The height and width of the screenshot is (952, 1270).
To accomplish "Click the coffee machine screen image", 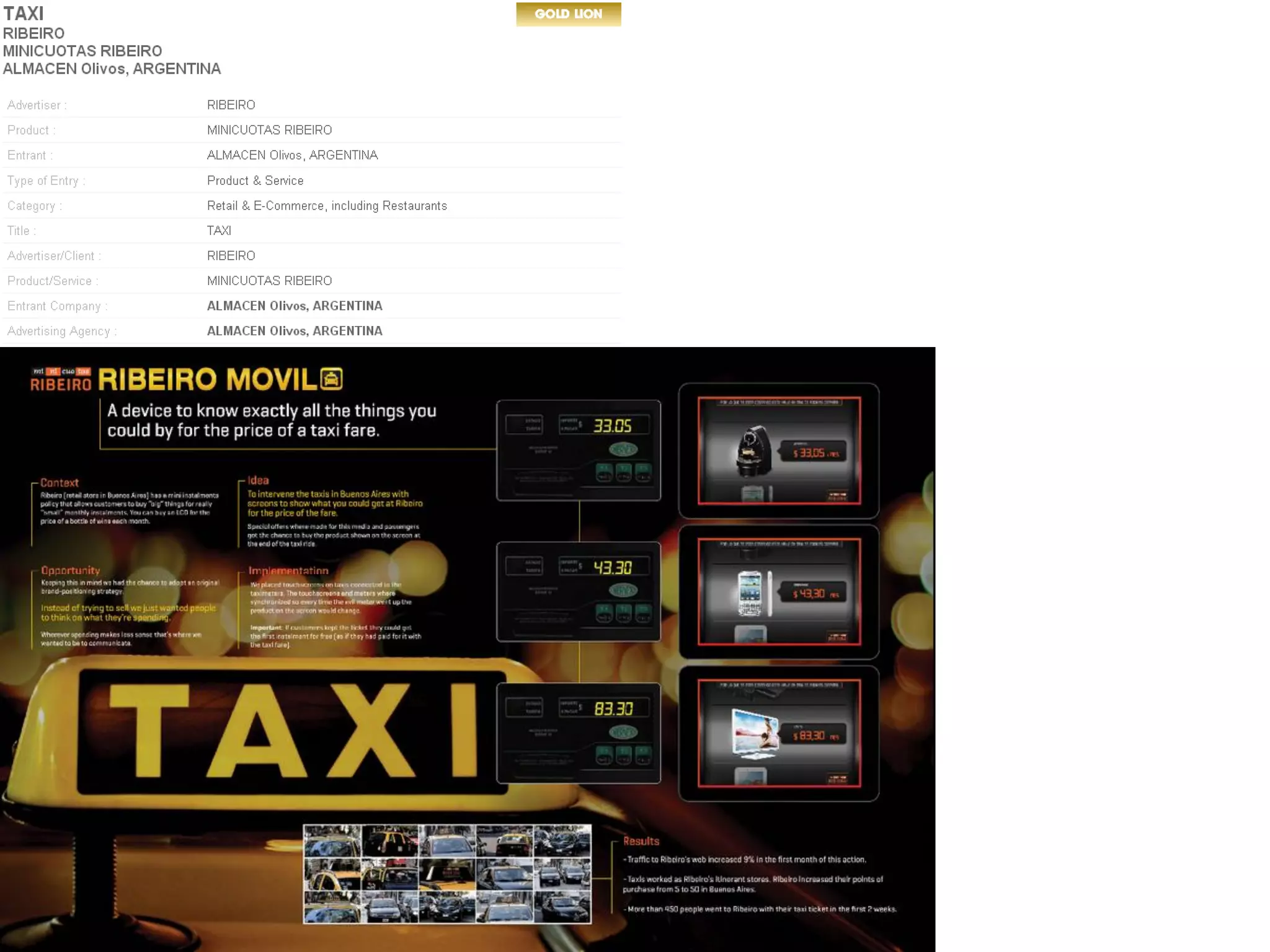I will point(779,451).
